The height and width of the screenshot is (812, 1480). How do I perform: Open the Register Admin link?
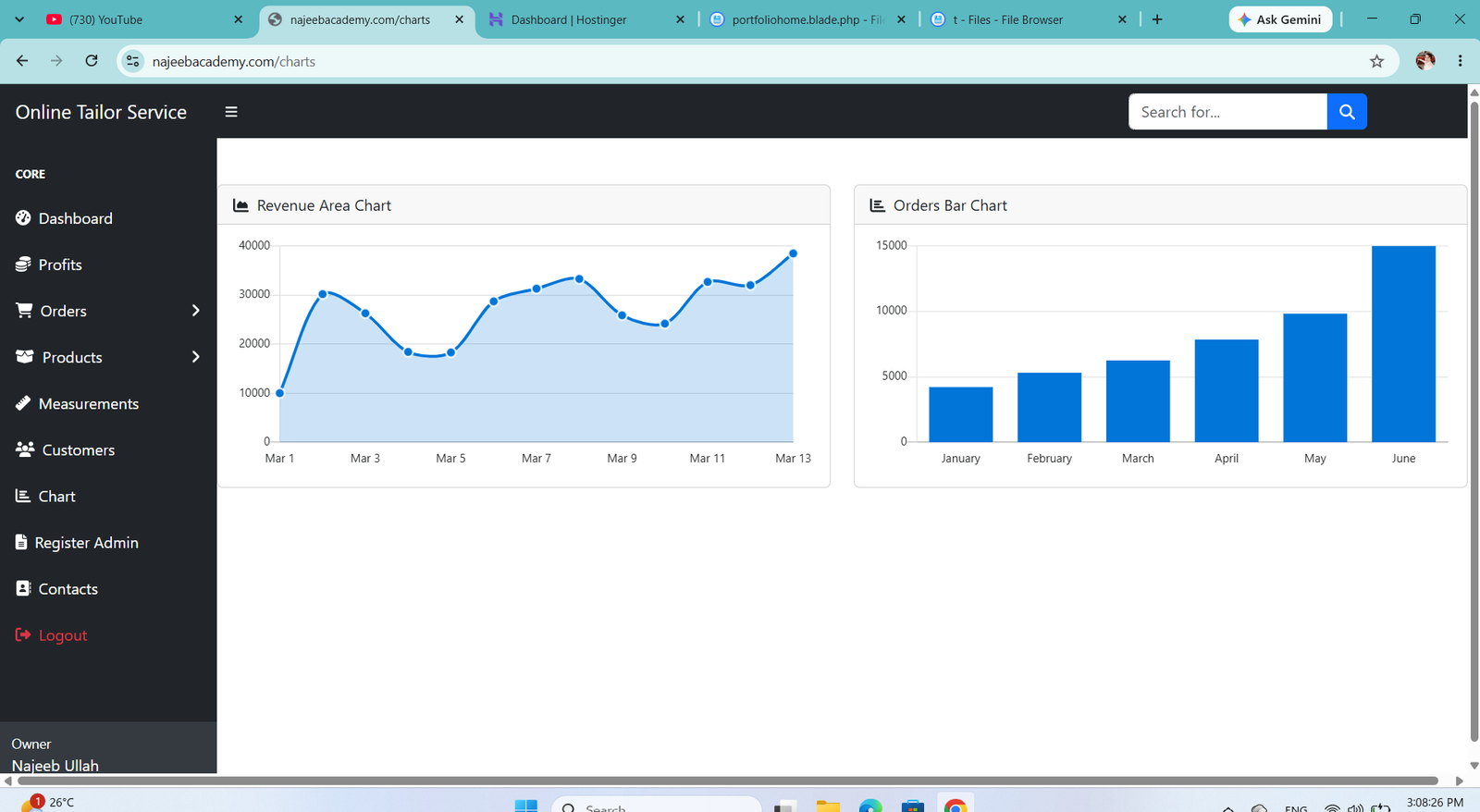pyautogui.click(x=87, y=543)
